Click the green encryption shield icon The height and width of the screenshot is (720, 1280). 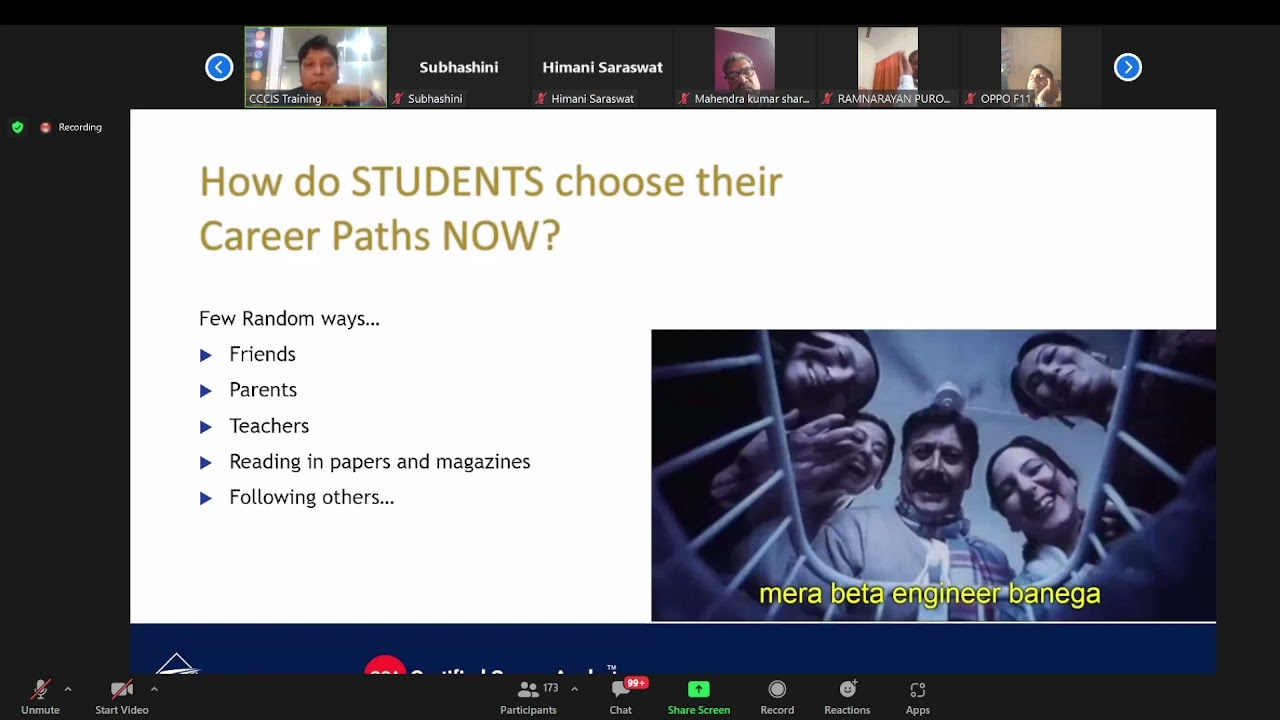point(17,127)
